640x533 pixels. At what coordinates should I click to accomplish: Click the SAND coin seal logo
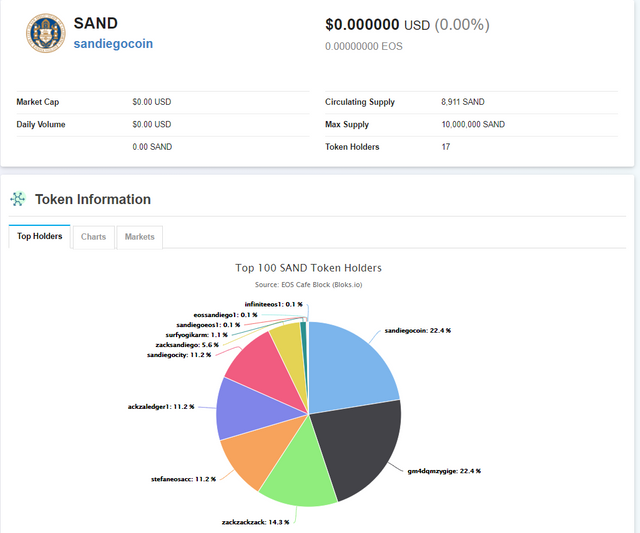pyautogui.click(x=46, y=33)
